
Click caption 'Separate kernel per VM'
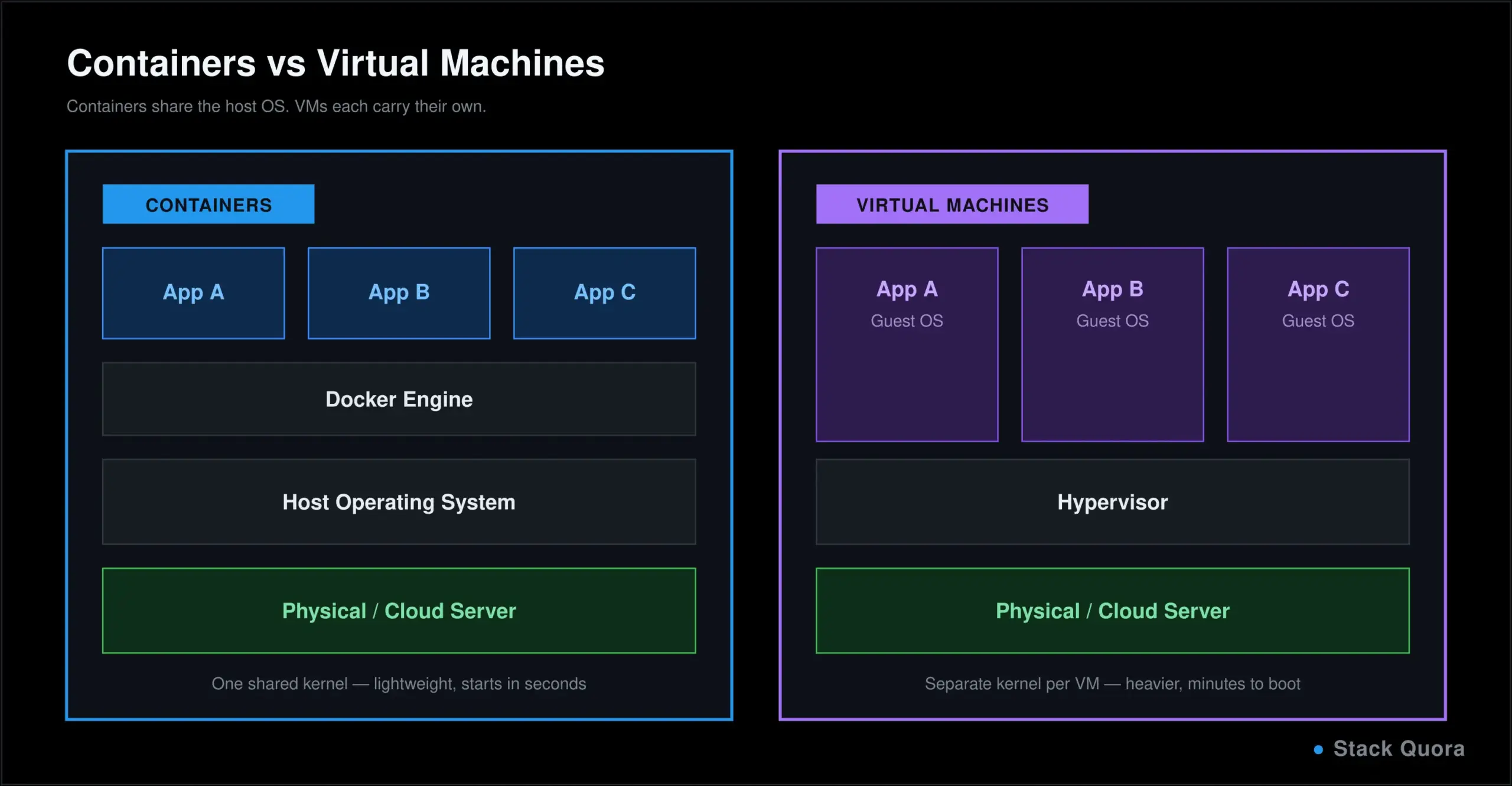click(x=1012, y=684)
